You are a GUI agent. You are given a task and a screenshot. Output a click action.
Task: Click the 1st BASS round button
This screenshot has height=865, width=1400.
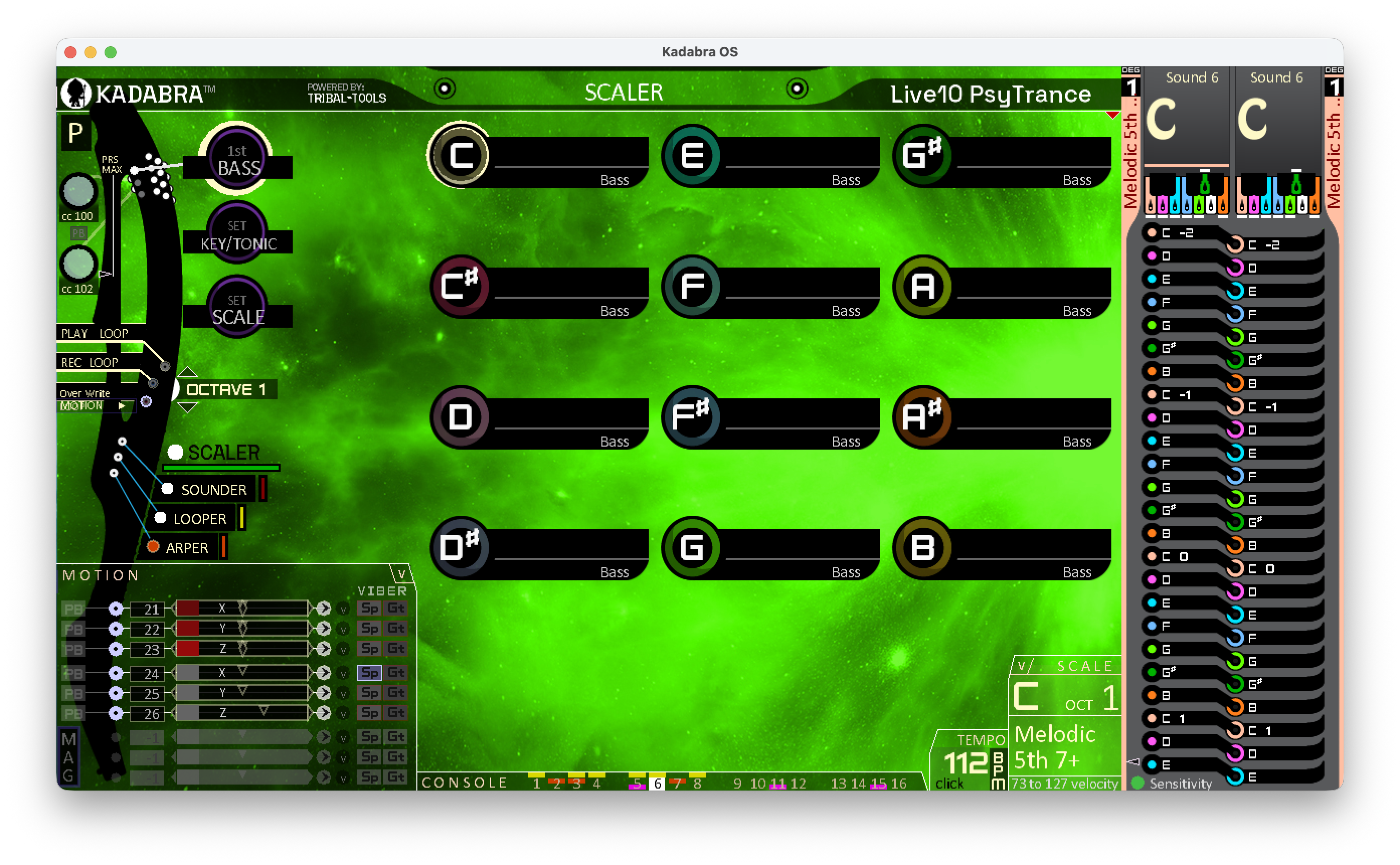pos(236,158)
